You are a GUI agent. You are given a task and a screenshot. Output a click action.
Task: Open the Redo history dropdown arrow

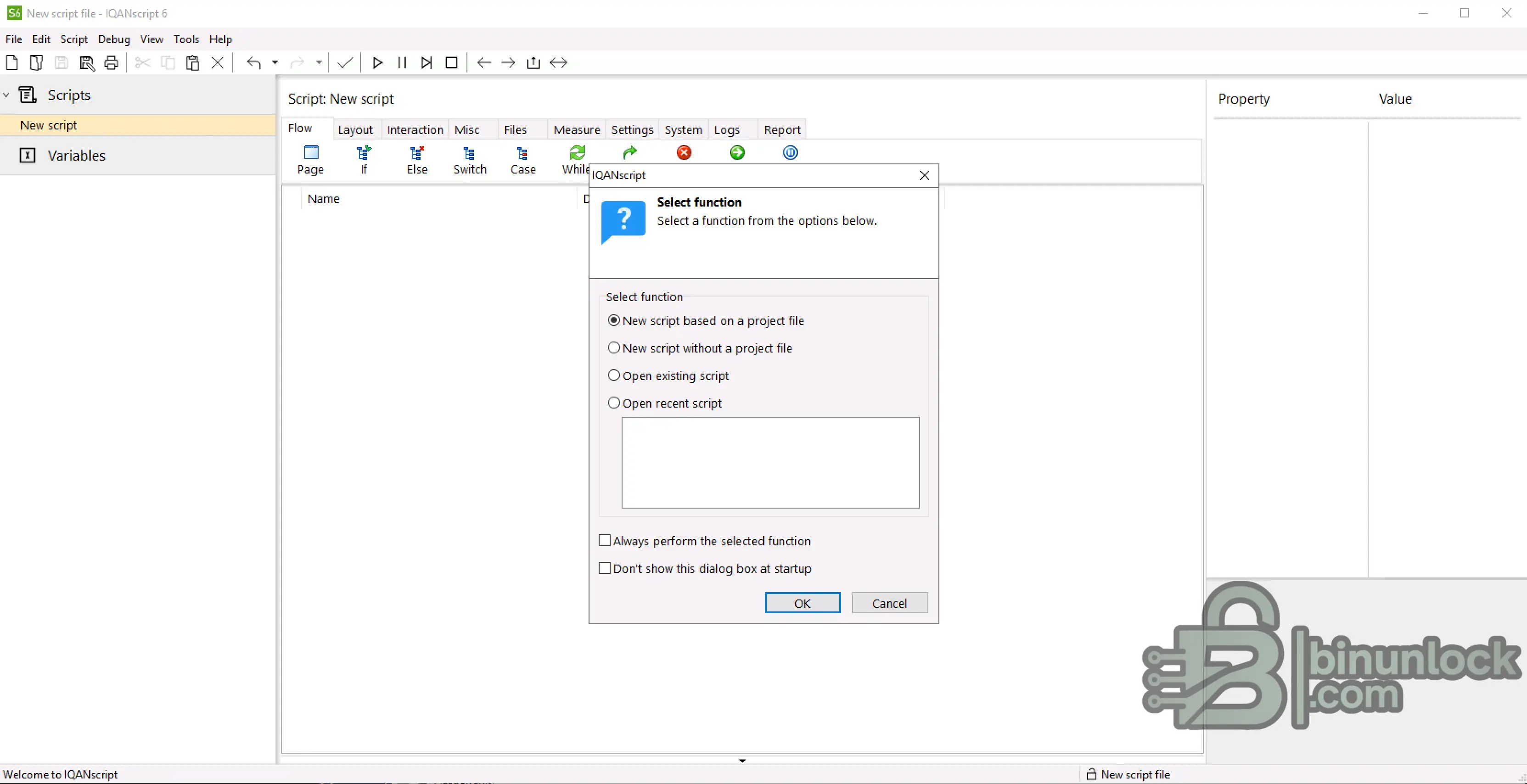point(318,62)
